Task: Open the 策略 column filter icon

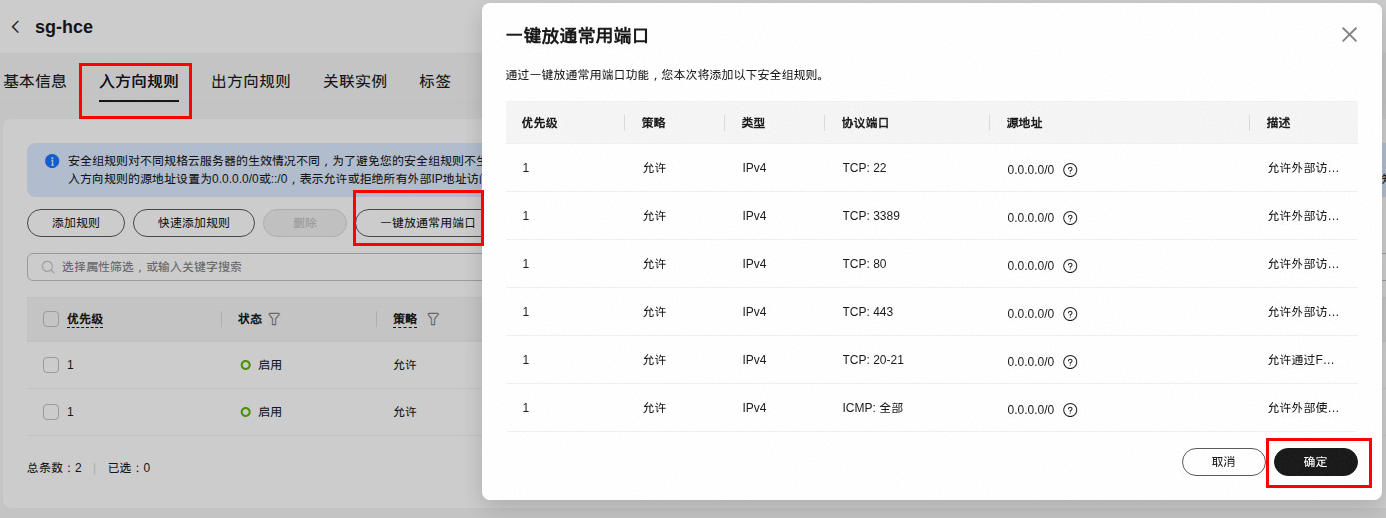Action: 433,319
